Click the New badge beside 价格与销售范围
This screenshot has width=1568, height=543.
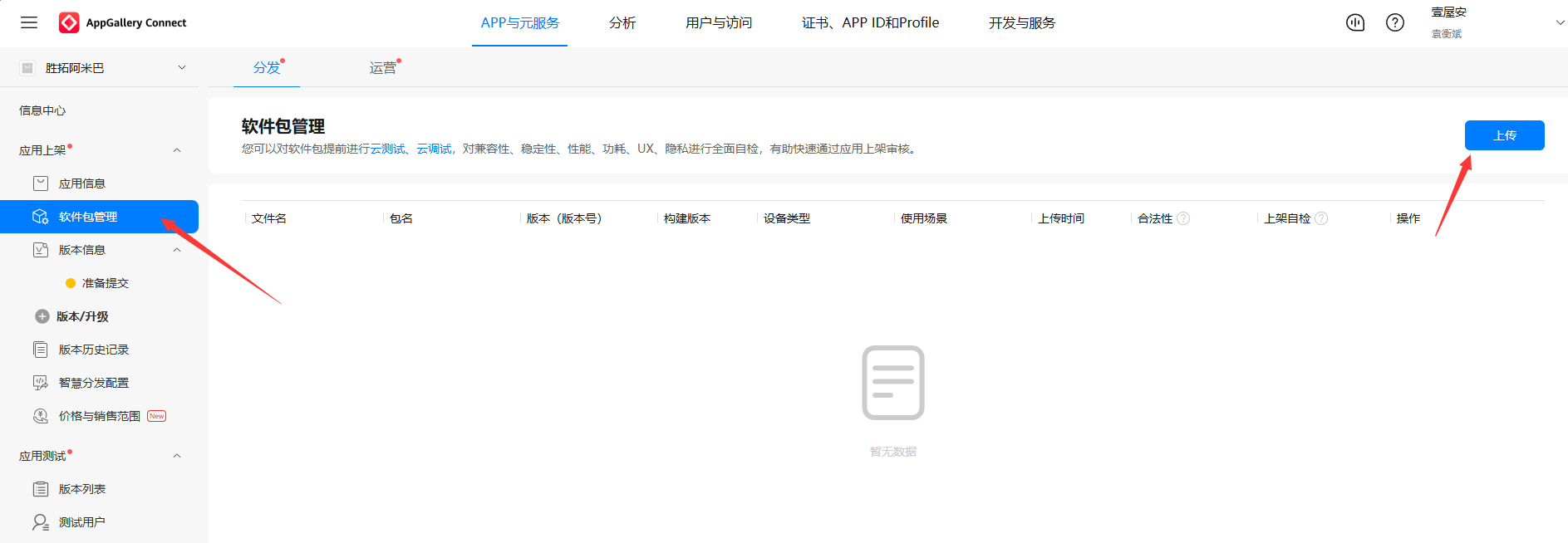click(157, 416)
